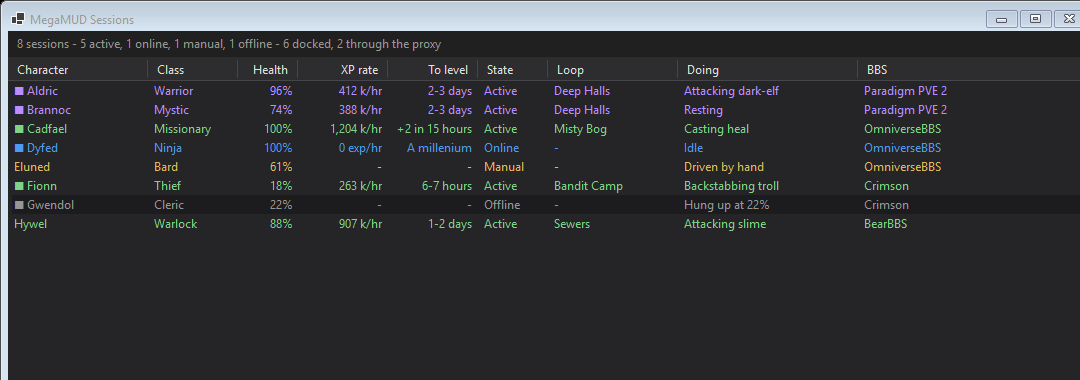Select the Fionn session row
The height and width of the screenshot is (380, 1080).
pos(544,186)
